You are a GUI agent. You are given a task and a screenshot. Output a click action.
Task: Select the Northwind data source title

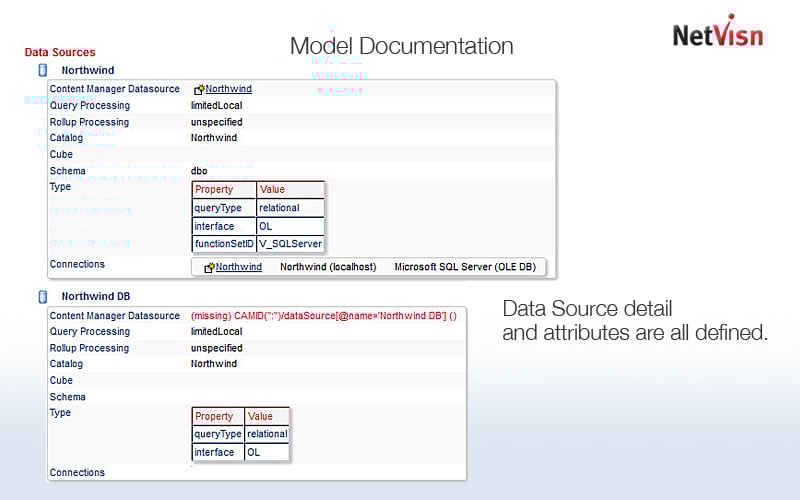(88, 70)
